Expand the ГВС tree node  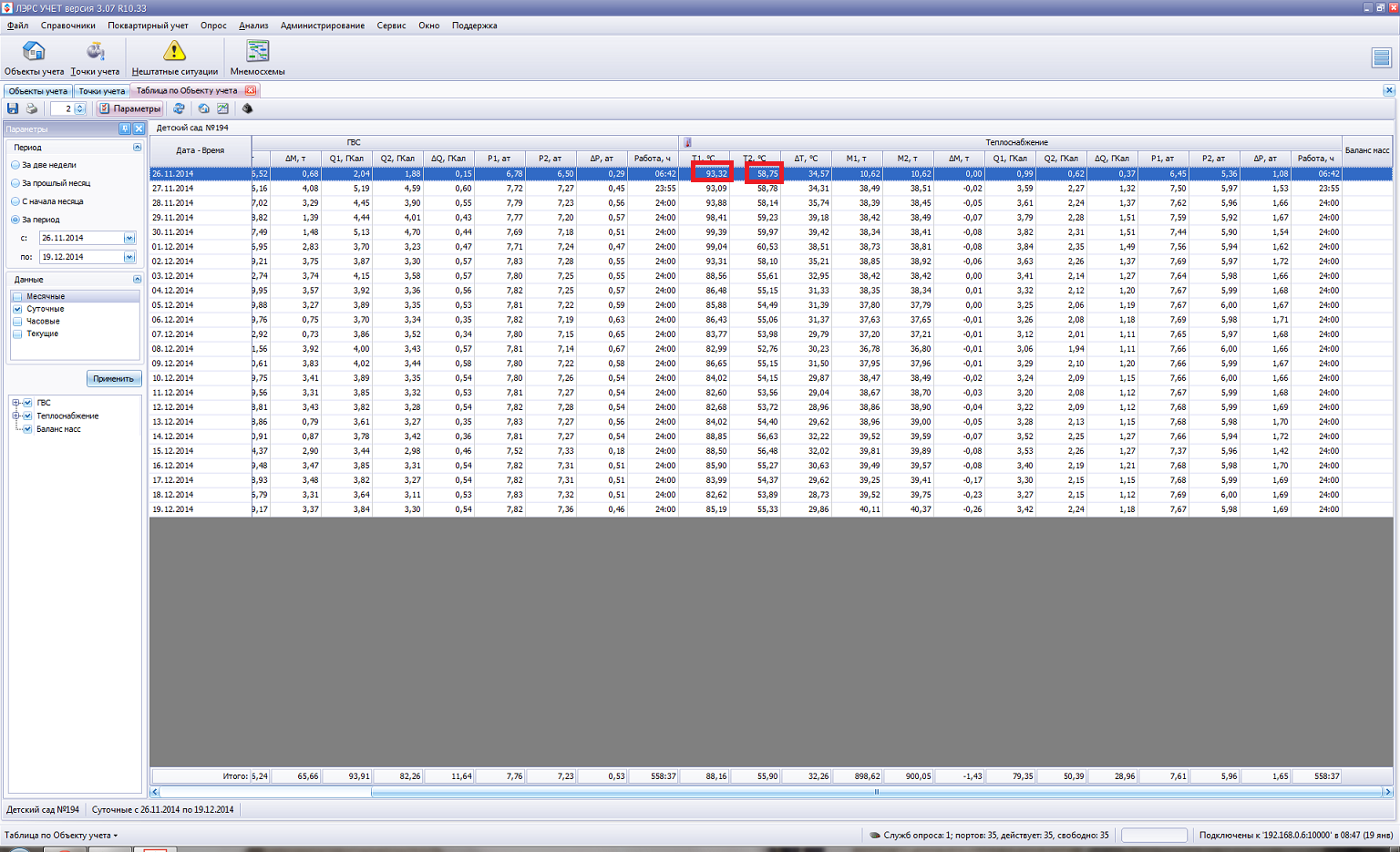(15, 403)
